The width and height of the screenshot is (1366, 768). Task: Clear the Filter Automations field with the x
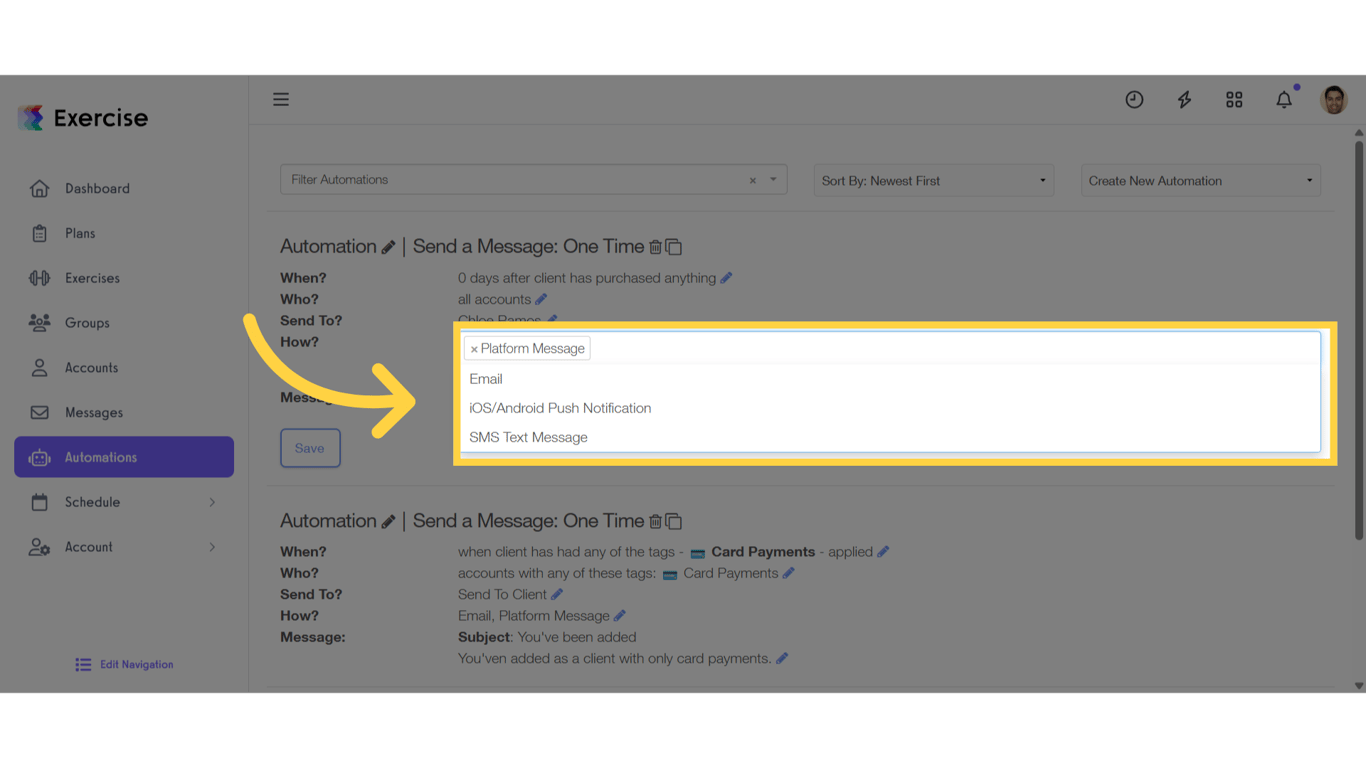click(x=752, y=180)
